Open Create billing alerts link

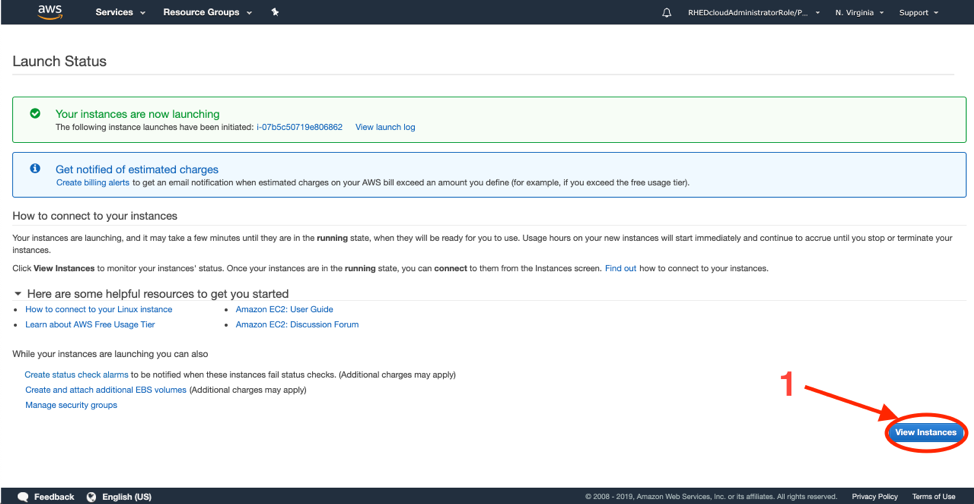point(93,183)
